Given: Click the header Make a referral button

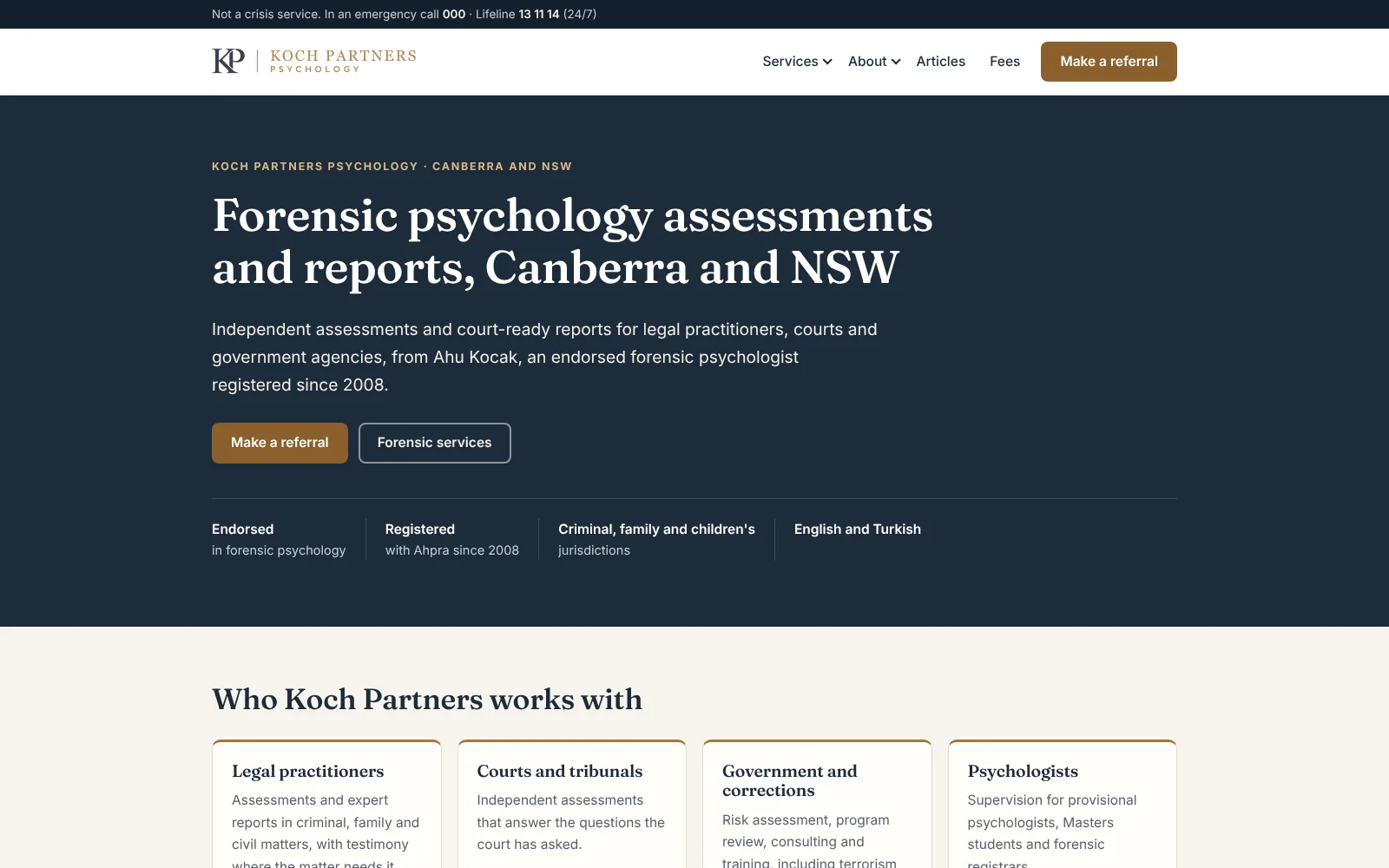Looking at the screenshot, I should tap(1109, 62).
